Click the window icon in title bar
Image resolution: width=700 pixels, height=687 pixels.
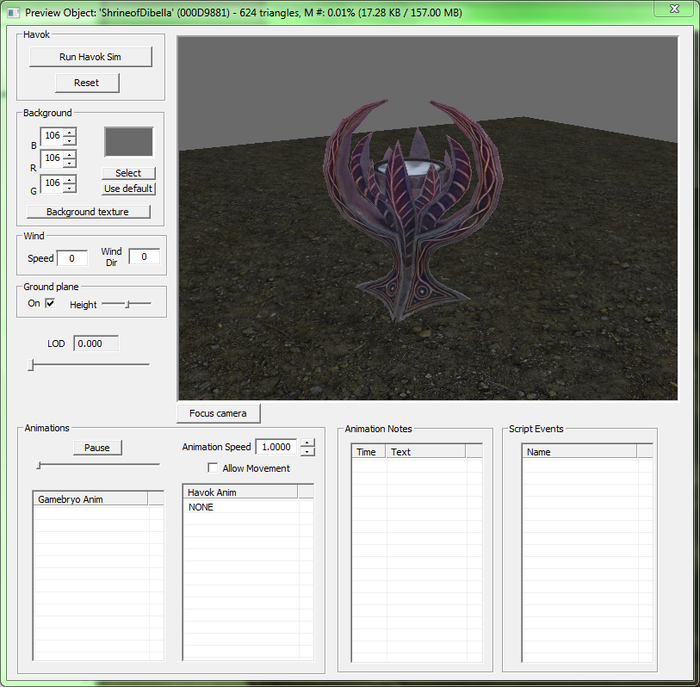tap(13, 12)
